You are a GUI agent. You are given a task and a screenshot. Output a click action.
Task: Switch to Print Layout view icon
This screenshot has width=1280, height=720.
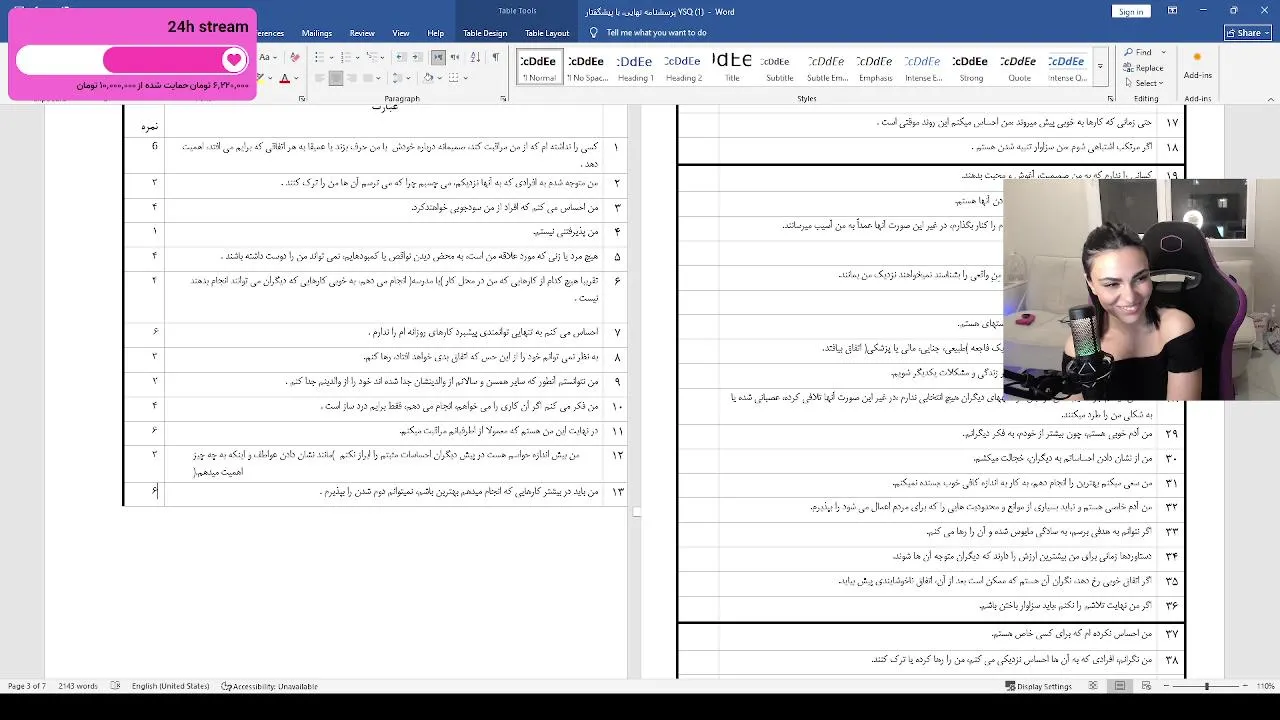pyautogui.click(x=1120, y=686)
